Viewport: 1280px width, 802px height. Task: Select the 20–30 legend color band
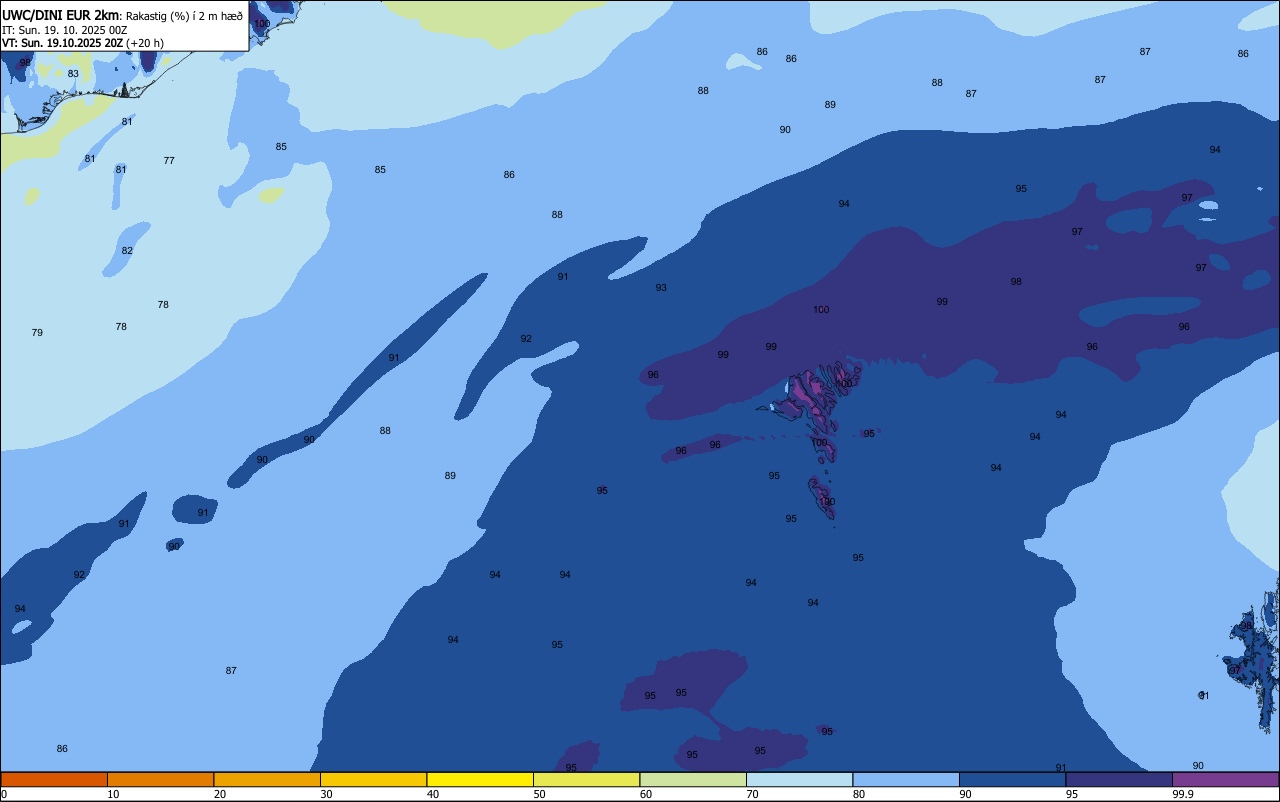pyautogui.click(x=267, y=779)
